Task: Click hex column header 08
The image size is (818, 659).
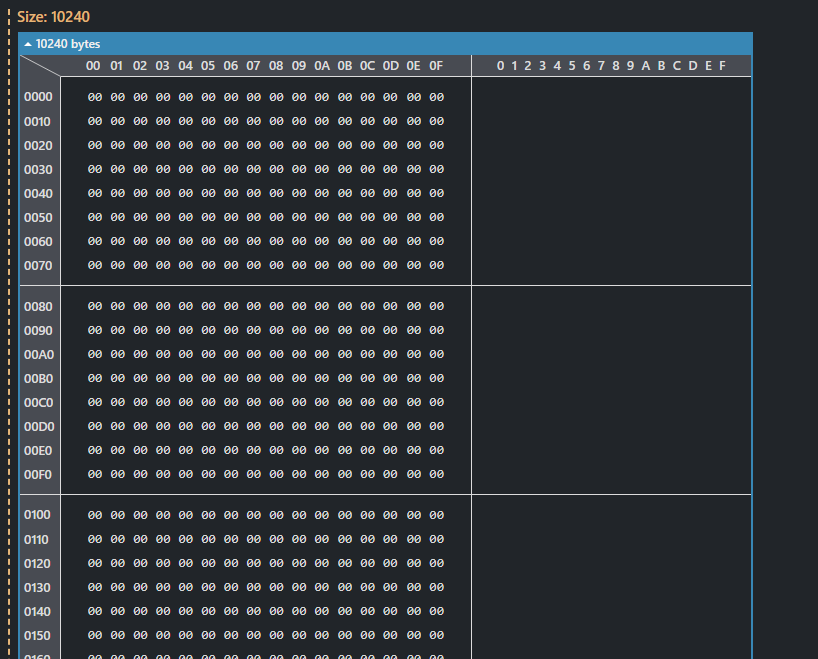Action: click(x=276, y=66)
